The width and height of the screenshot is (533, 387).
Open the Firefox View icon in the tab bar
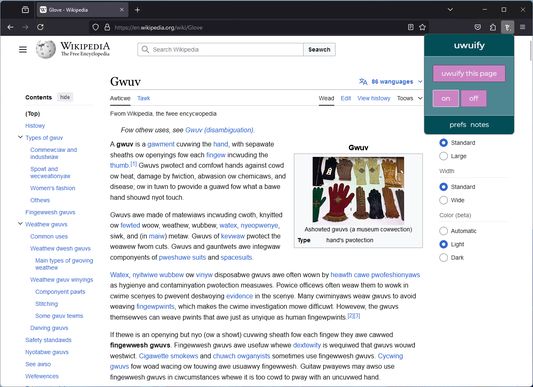point(25,10)
